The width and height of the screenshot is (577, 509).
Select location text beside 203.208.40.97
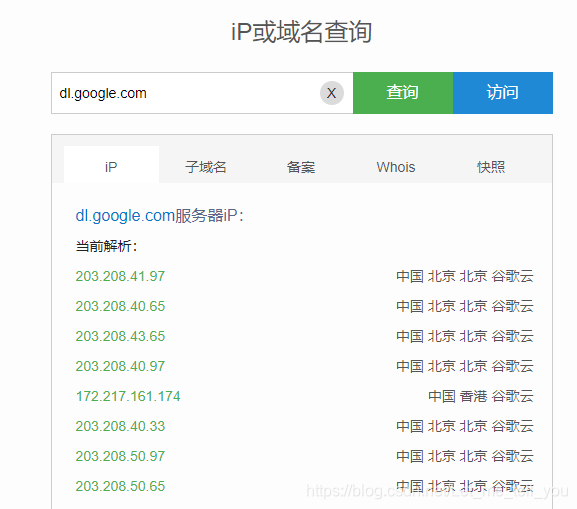pos(465,366)
